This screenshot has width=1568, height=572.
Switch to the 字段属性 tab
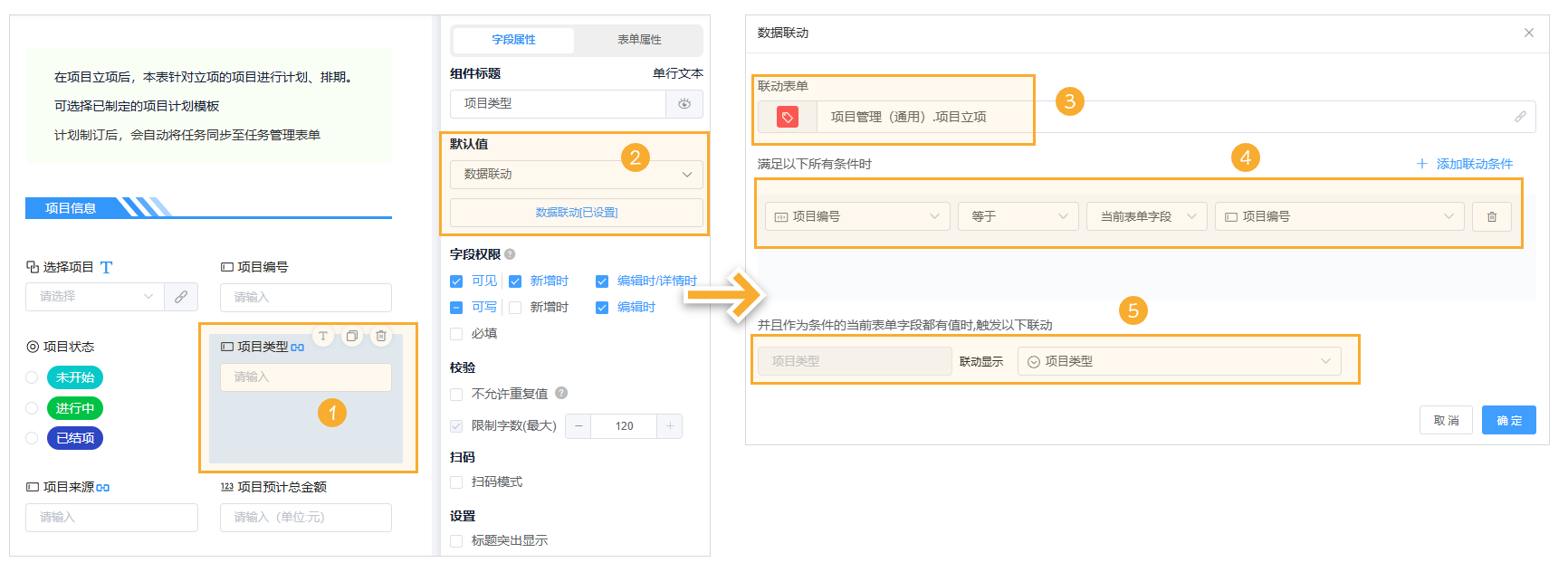pyautogui.click(x=513, y=40)
